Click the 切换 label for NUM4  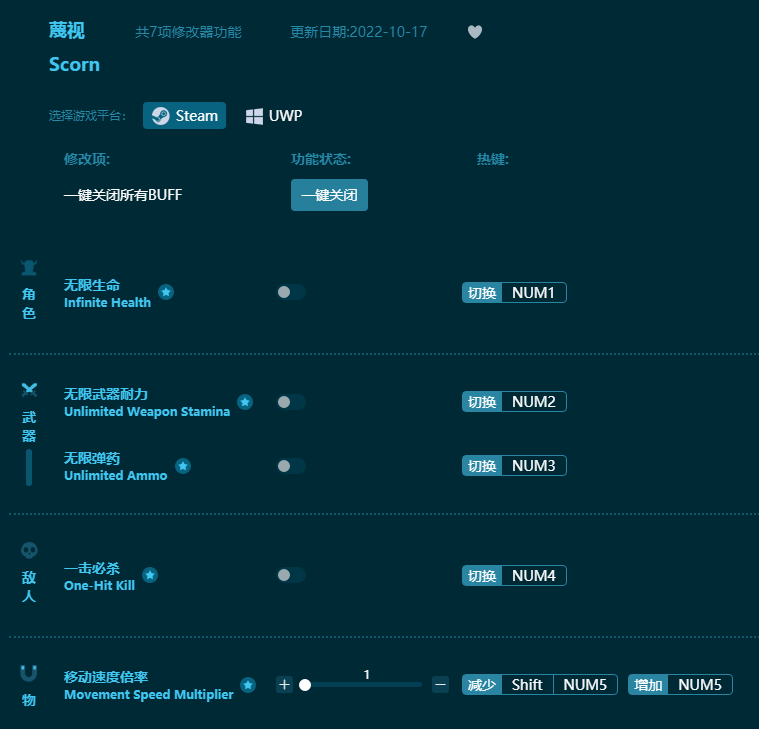click(482, 576)
